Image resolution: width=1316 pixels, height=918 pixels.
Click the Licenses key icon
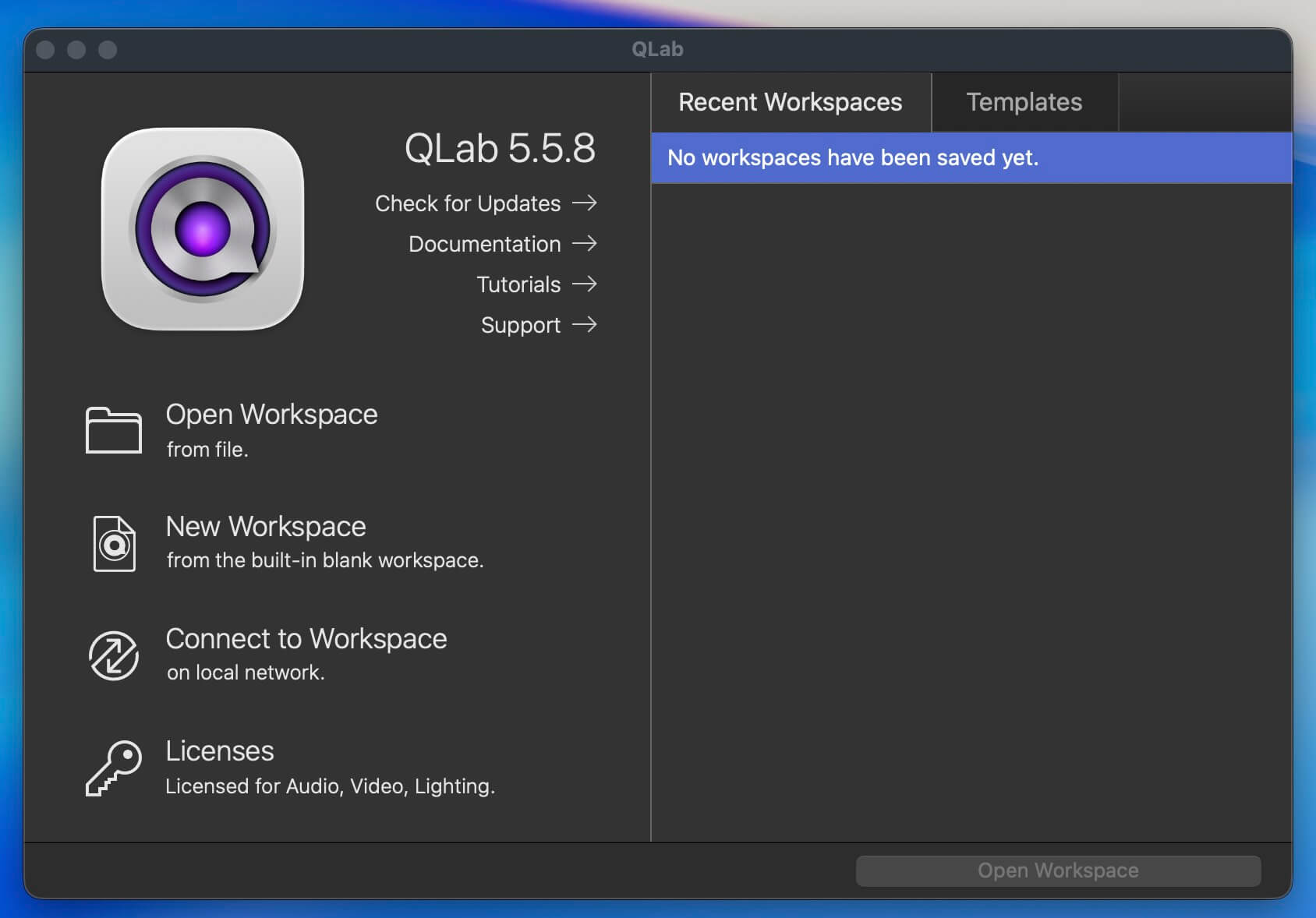pyautogui.click(x=114, y=768)
